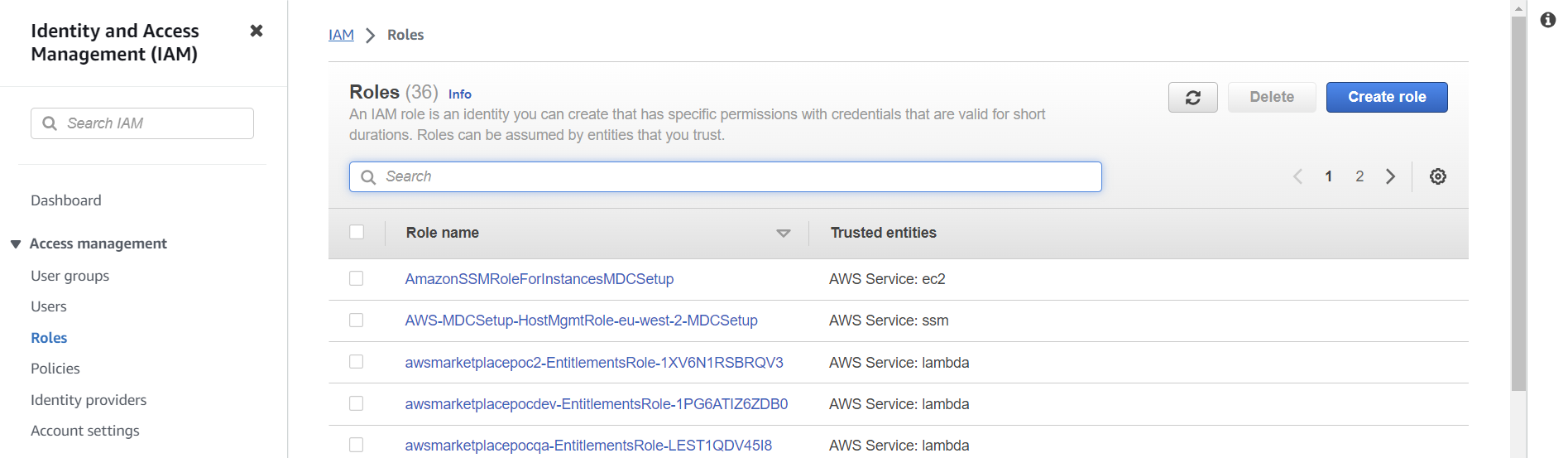Close the IAM navigation panel
The height and width of the screenshot is (458, 1568).
click(x=257, y=31)
